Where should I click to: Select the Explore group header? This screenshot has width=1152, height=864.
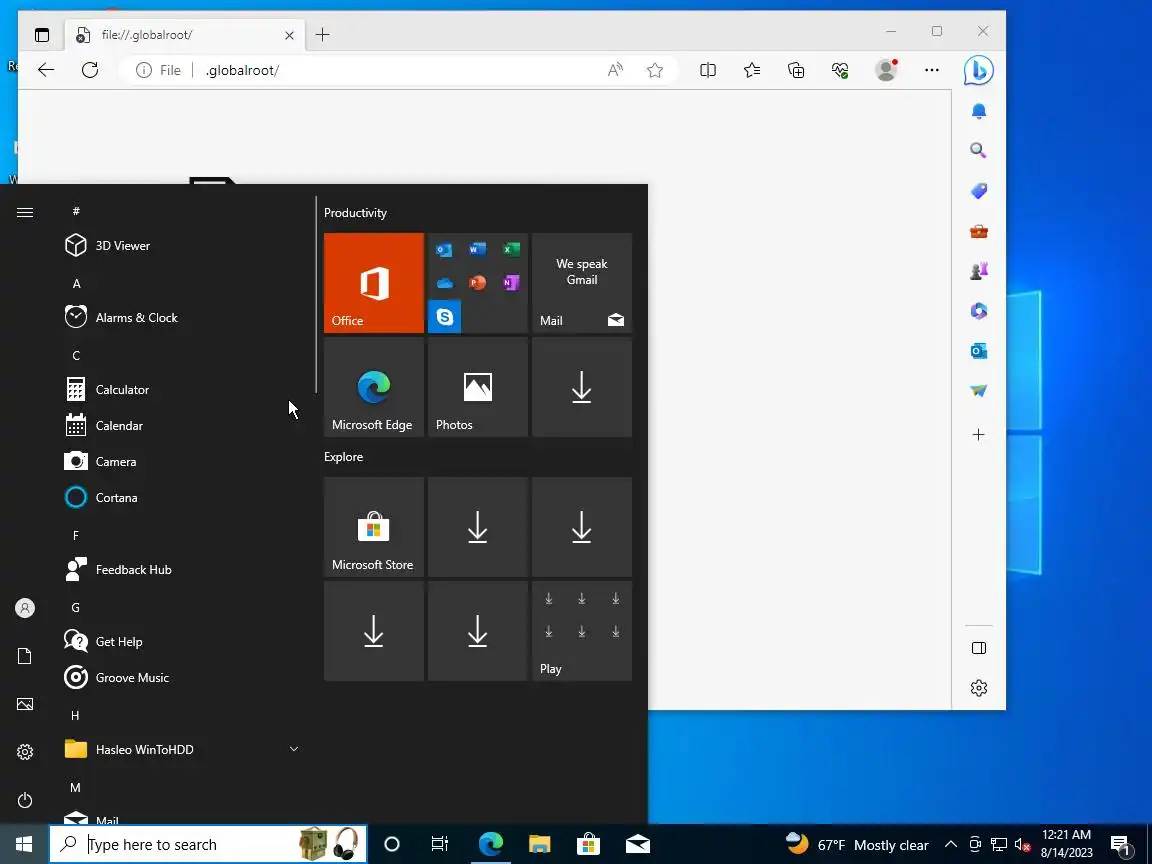[344, 457]
